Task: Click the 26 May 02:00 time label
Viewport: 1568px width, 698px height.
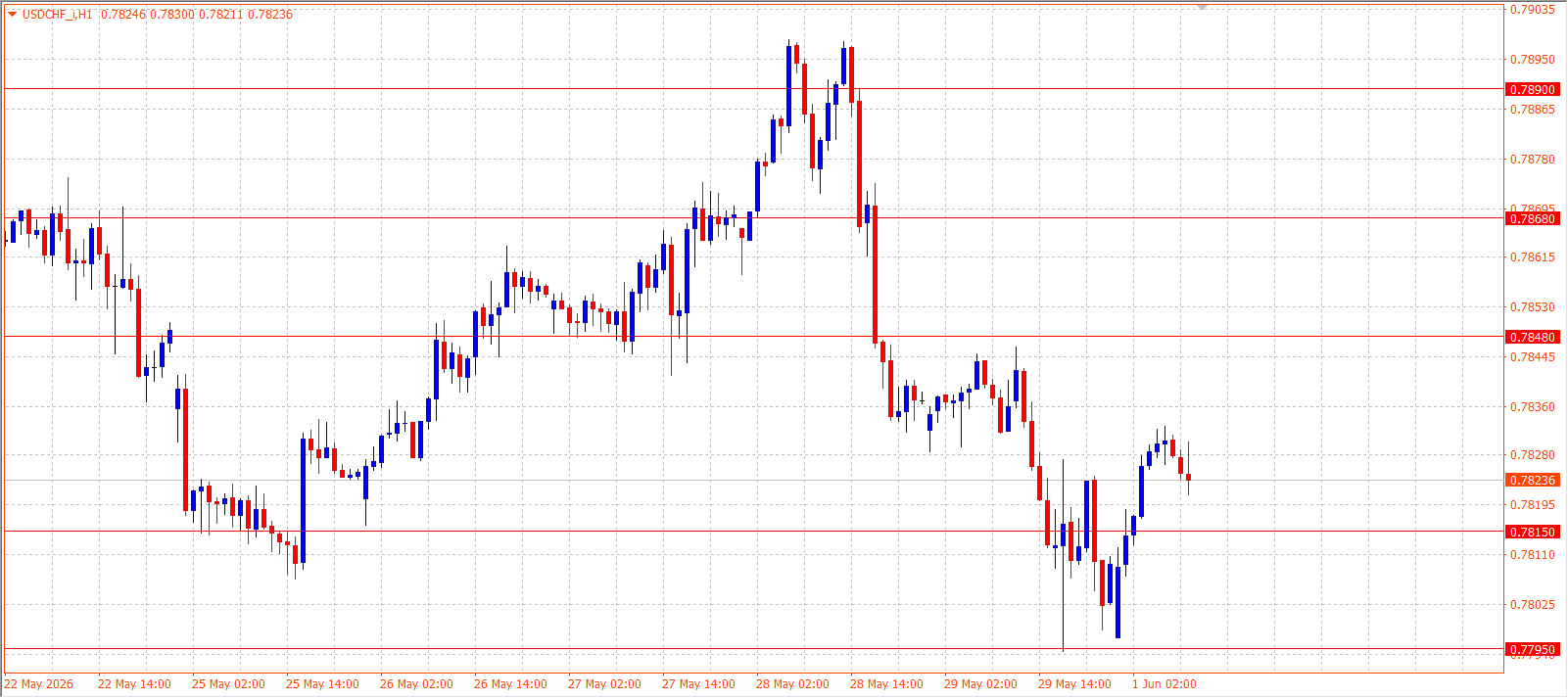Action: click(x=416, y=684)
